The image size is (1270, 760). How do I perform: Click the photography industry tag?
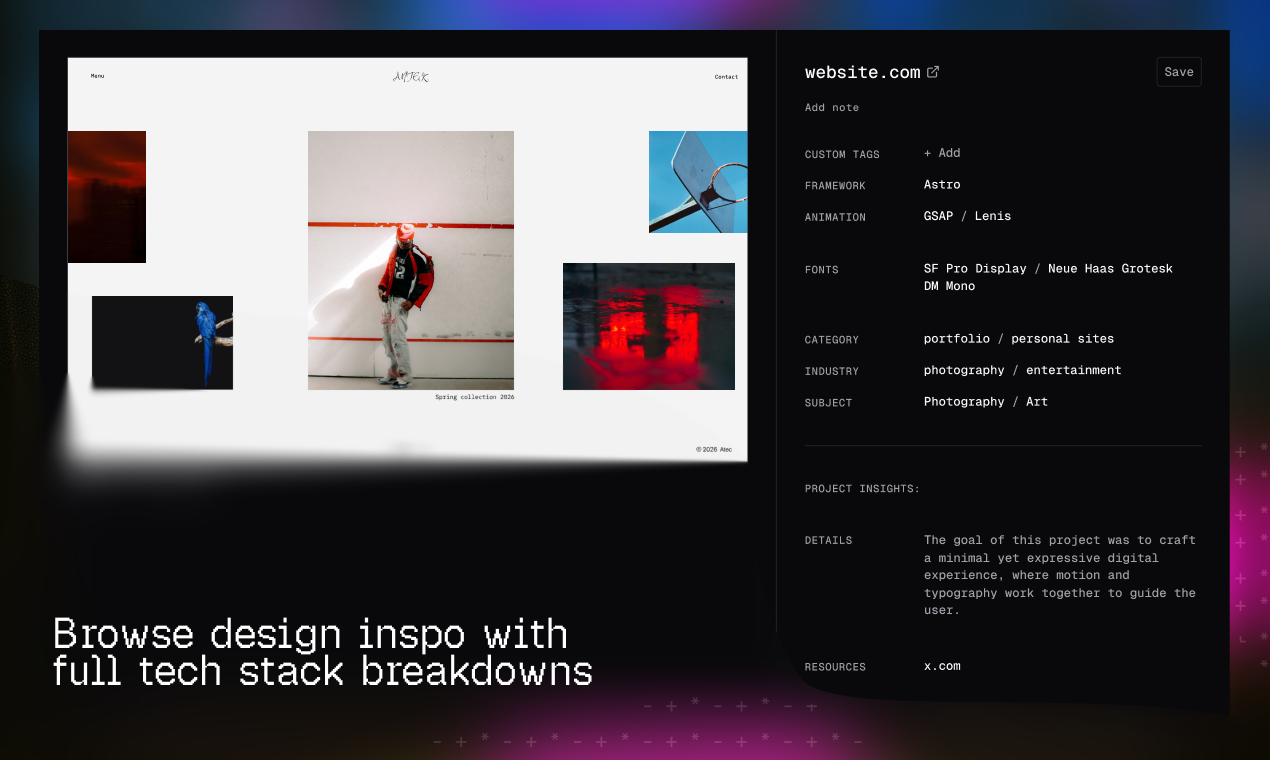coord(964,370)
